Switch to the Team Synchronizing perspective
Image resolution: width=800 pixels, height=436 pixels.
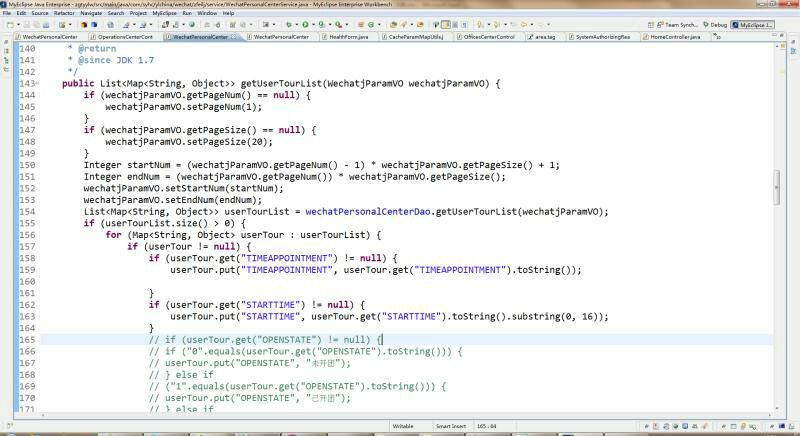point(678,24)
